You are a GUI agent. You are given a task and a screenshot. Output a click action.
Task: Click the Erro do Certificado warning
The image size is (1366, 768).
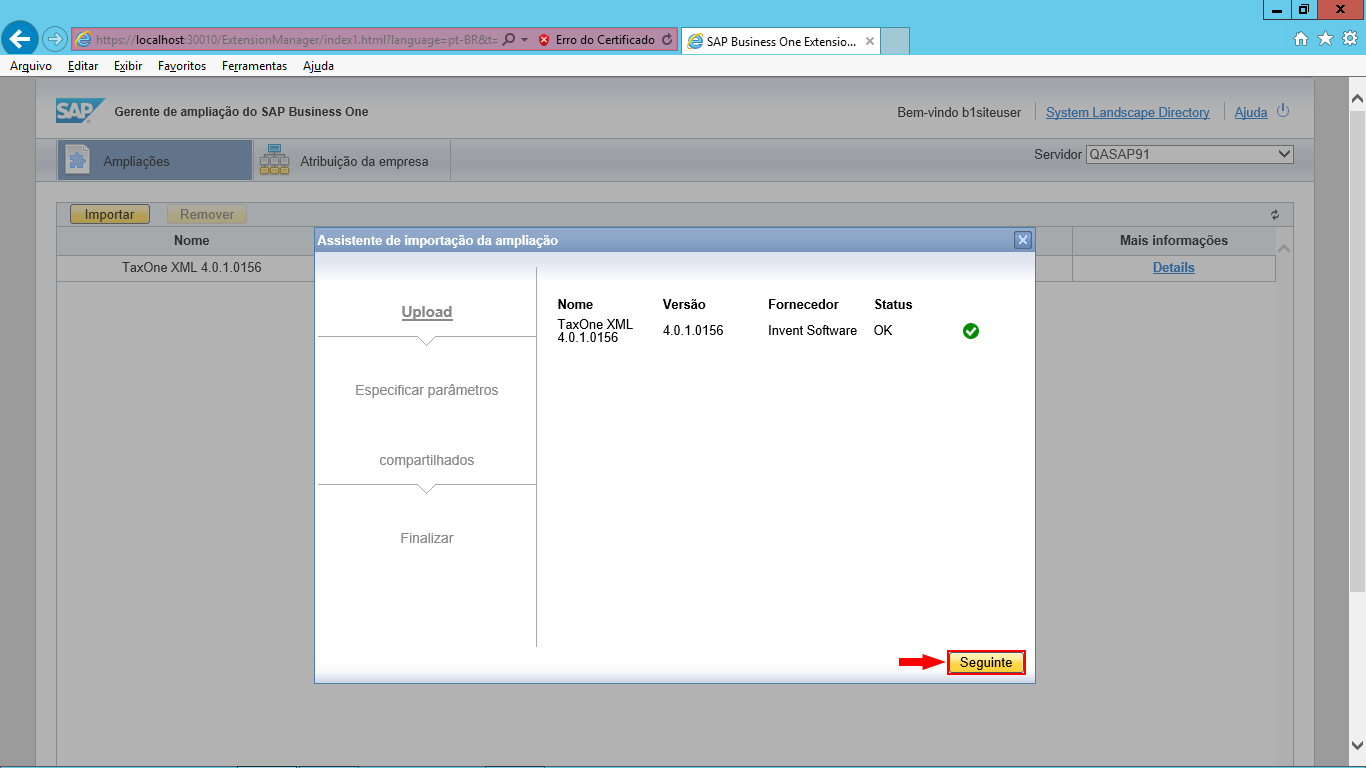tap(597, 40)
